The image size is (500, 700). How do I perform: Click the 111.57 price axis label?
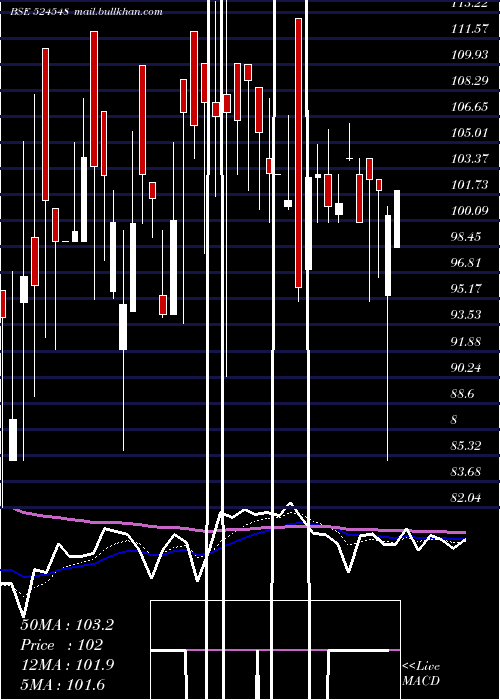pyautogui.click(x=470, y=29)
